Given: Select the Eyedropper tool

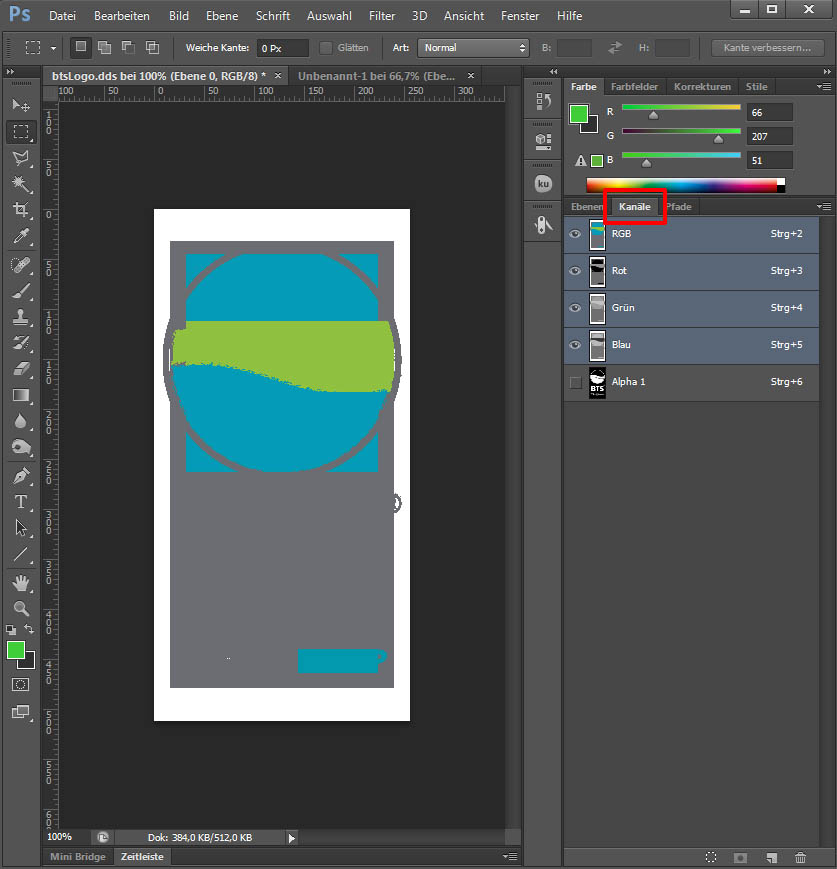Looking at the screenshot, I should pyautogui.click(x=20, y=237).
